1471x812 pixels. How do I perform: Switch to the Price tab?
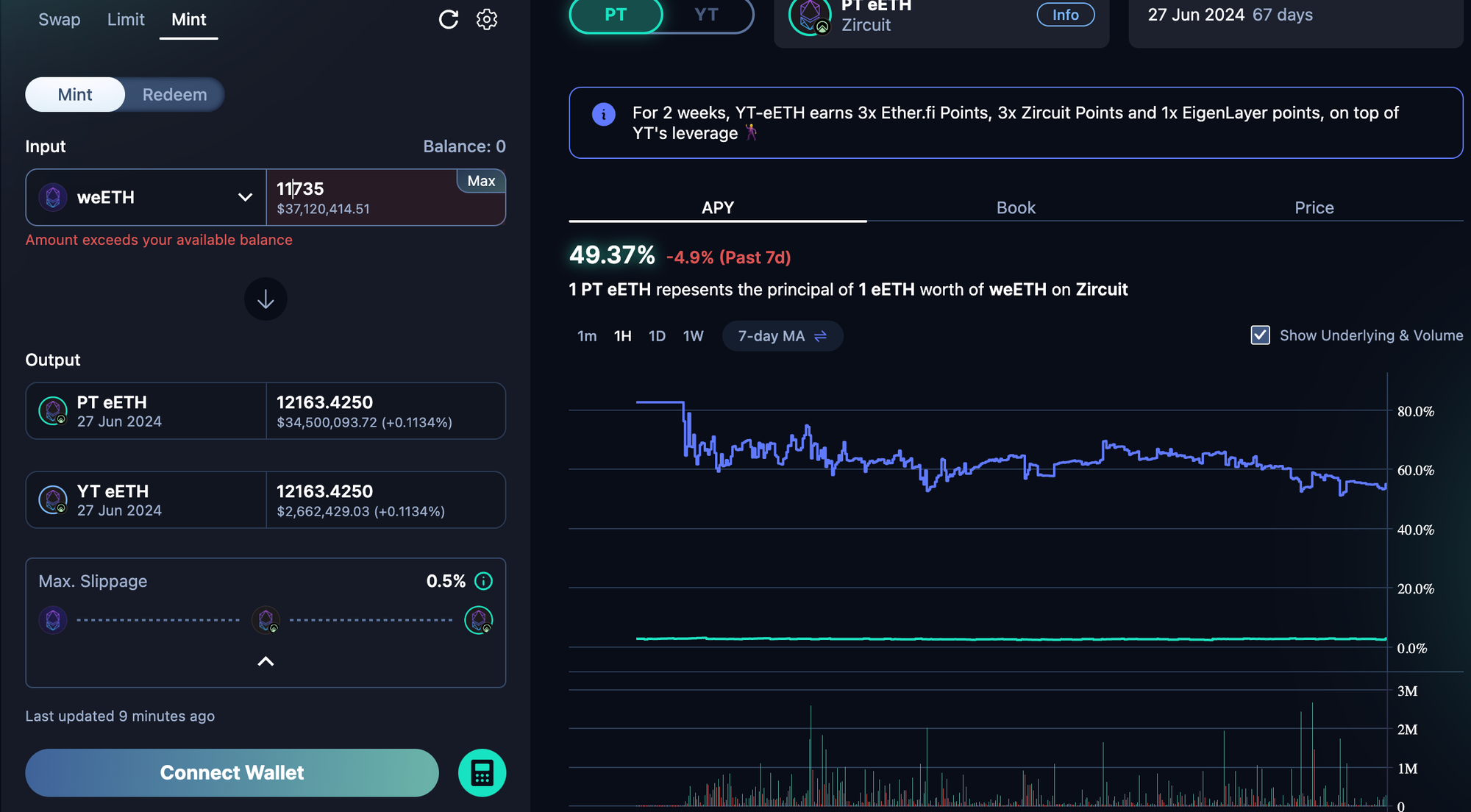coord(1314,208)
